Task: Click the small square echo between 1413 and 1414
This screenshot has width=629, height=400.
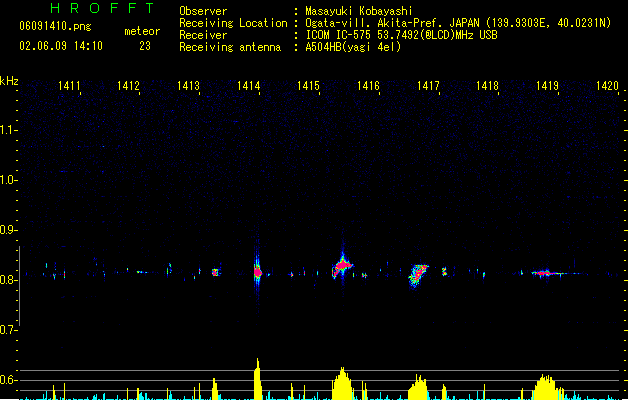Action: (215, 272)
